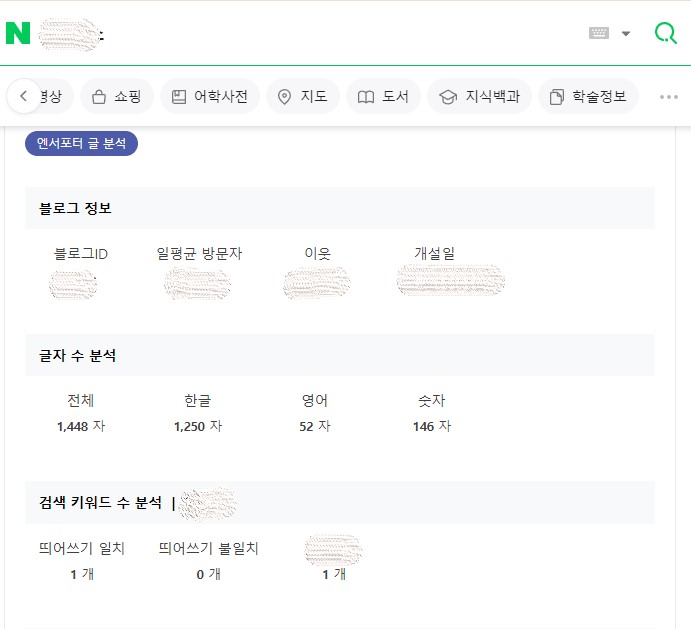Switch to the 지도 tab
Viewport: 691px width, 629px height.
pos(303,96)
